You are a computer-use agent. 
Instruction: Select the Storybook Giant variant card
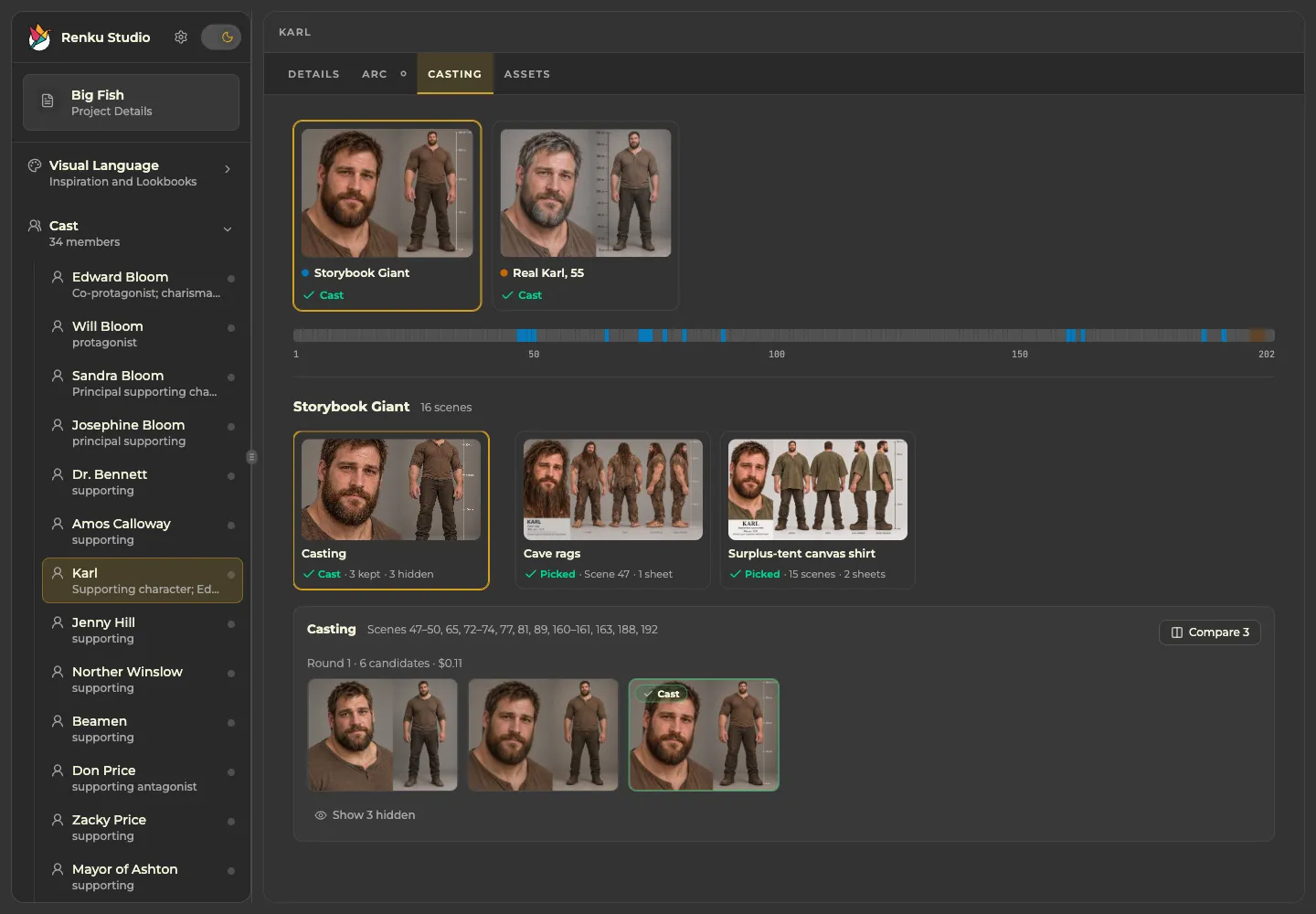click(387, 216)
